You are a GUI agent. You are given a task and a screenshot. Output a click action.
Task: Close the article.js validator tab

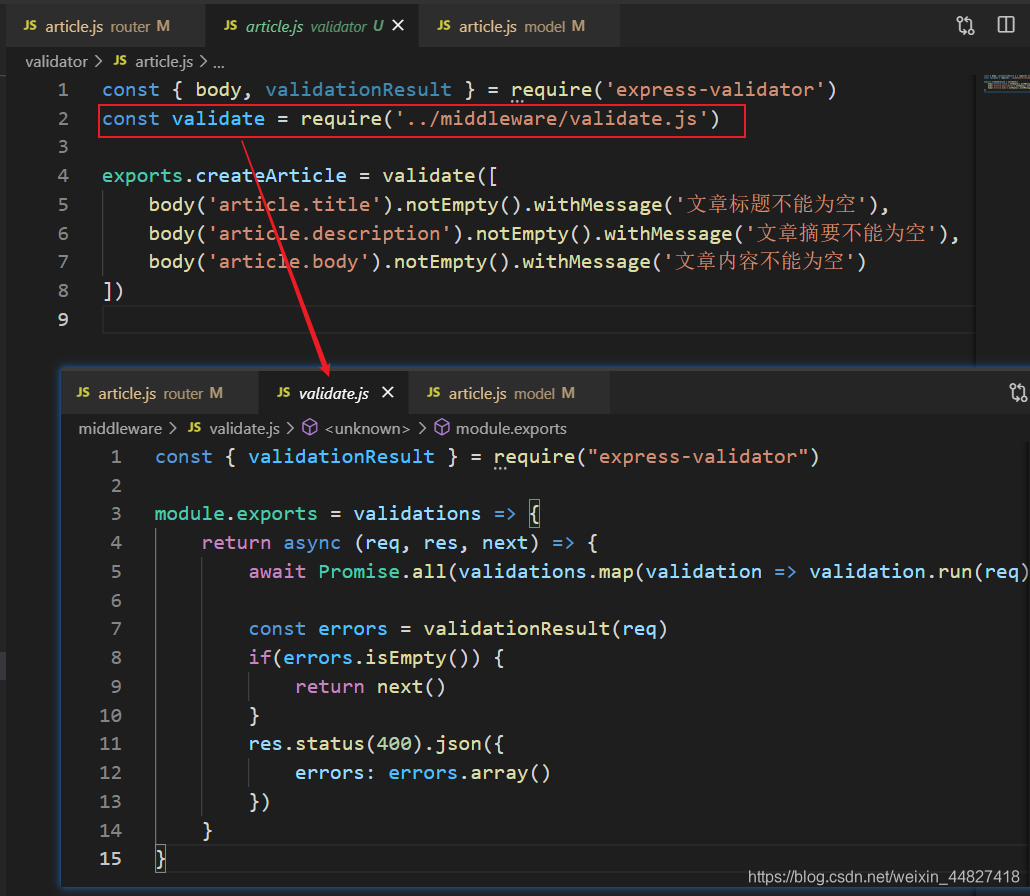pos(398,26)
